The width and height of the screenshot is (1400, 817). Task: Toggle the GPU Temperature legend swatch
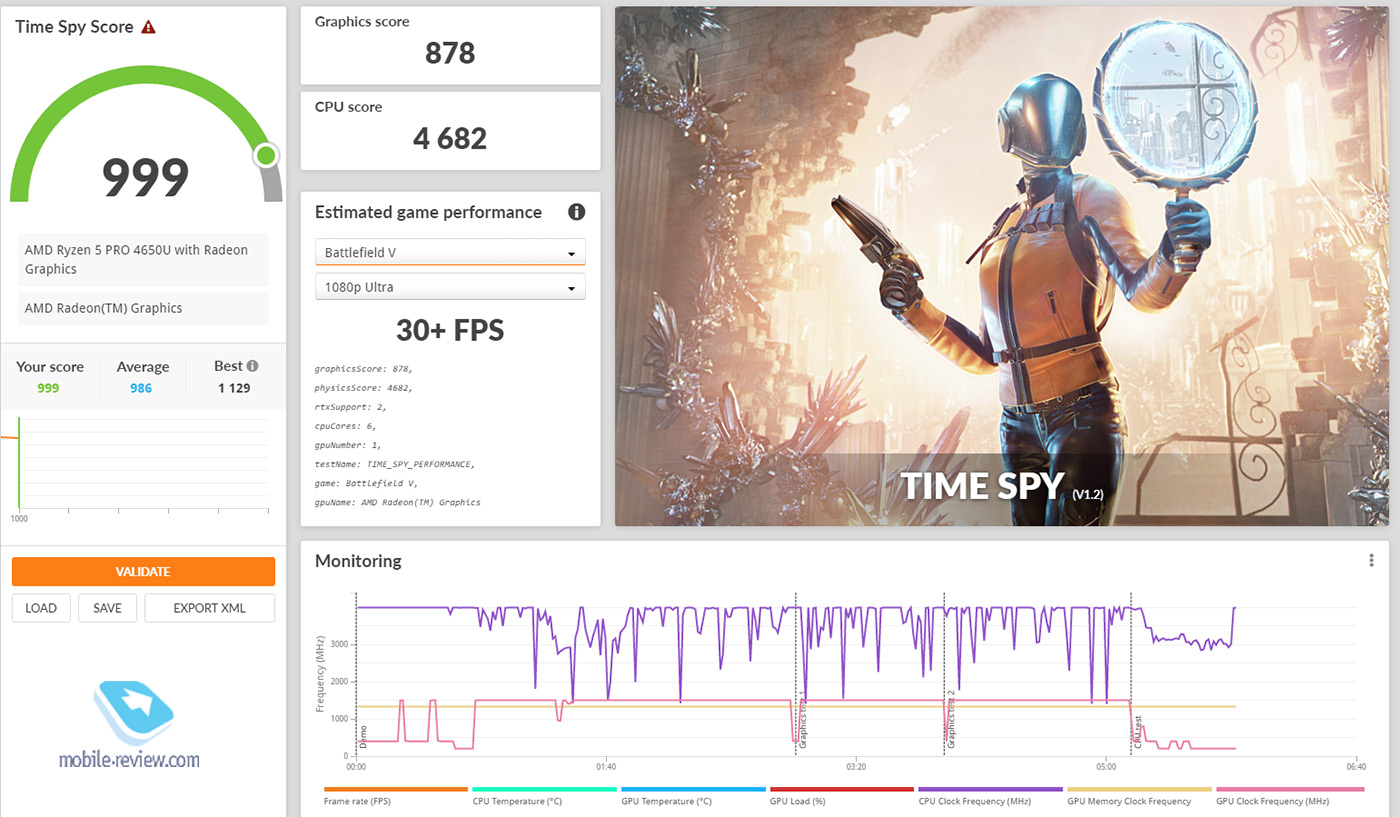pos(693,789)
